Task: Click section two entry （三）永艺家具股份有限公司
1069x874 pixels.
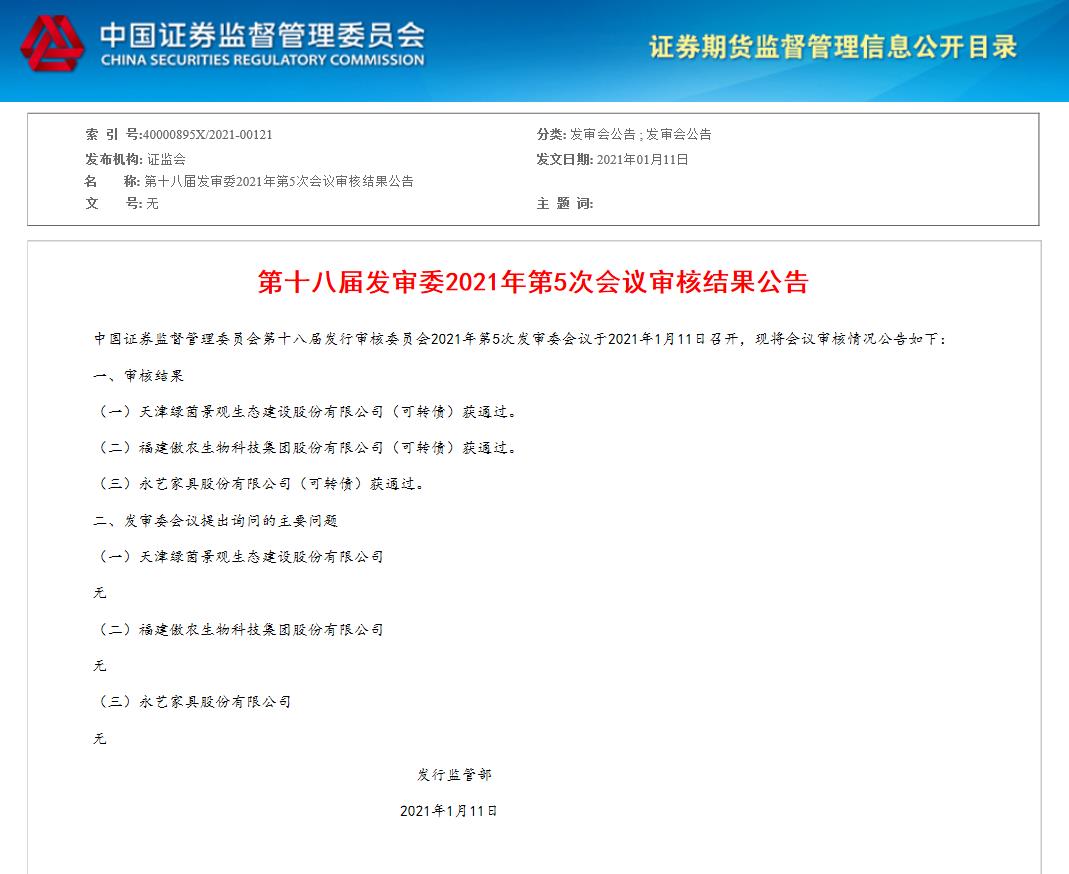Action: (194, 702)
